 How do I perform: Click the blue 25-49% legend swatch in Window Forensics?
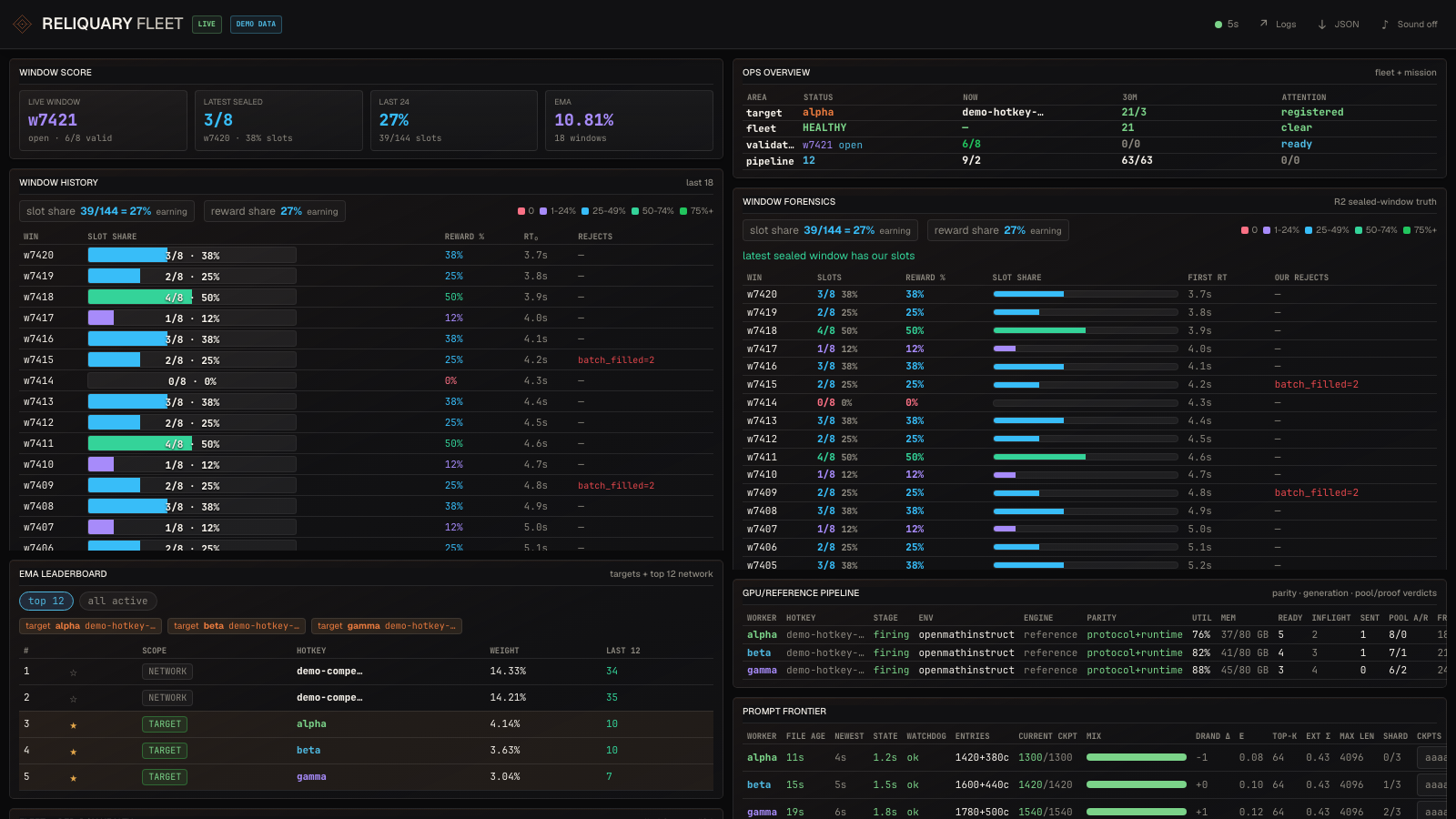point(1309,230)
